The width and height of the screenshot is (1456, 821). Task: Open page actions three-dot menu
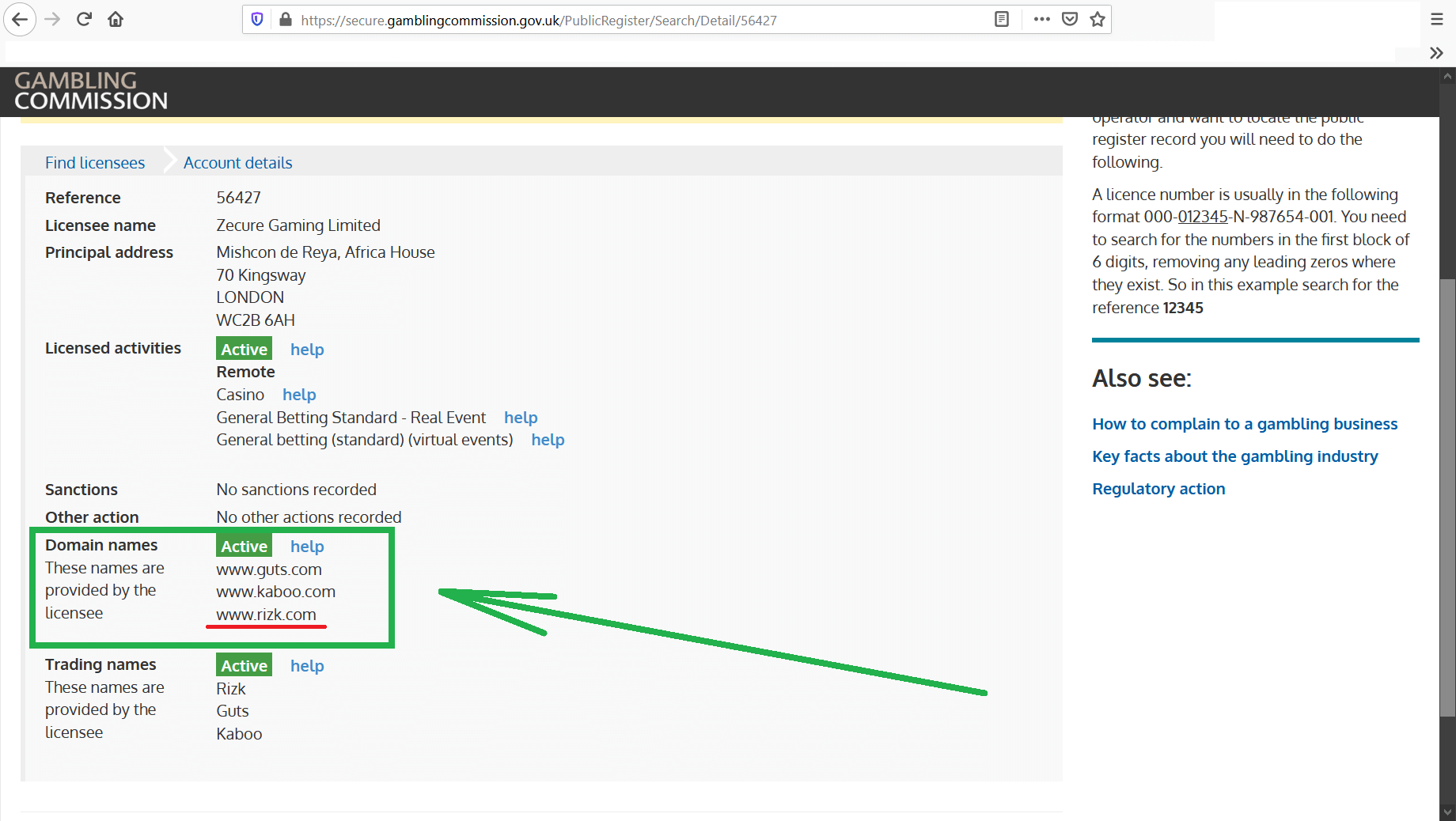1041,20
